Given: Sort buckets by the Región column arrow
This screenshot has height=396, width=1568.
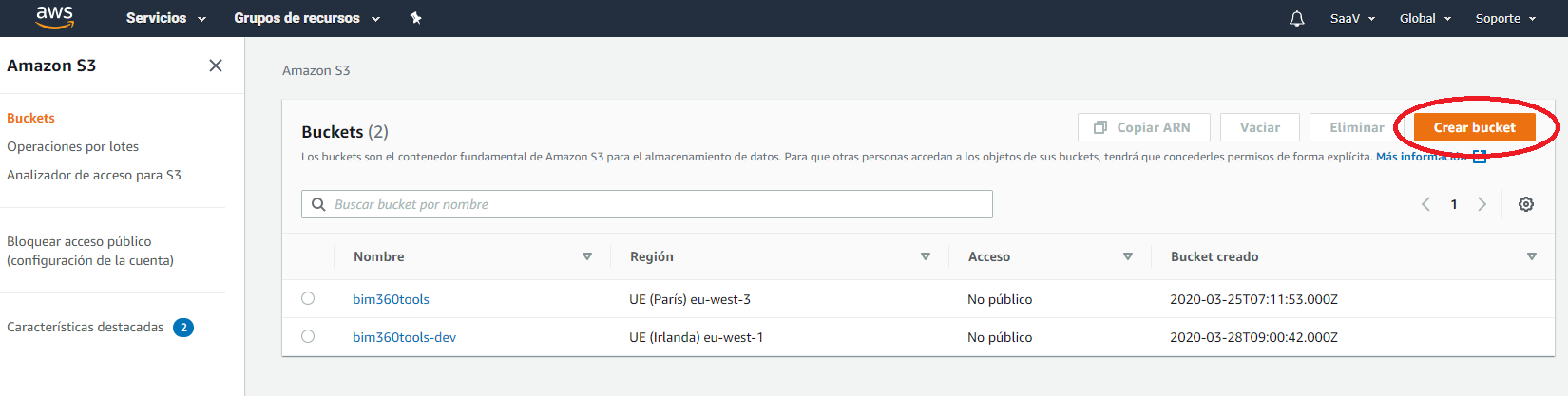Looking at the screenshot, I should (926, 256).
